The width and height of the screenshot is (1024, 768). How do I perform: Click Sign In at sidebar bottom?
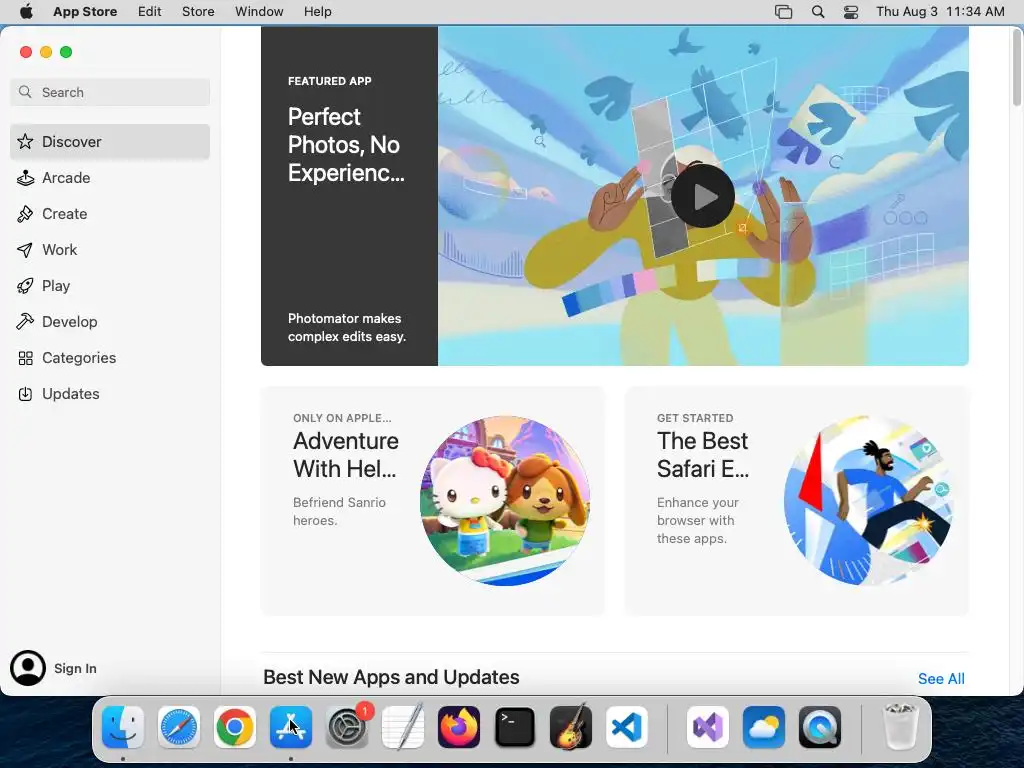pos(75,668)
